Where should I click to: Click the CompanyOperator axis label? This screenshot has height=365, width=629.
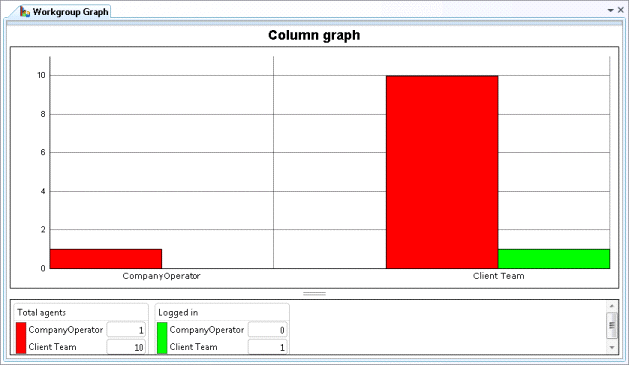tap(161, 276)
